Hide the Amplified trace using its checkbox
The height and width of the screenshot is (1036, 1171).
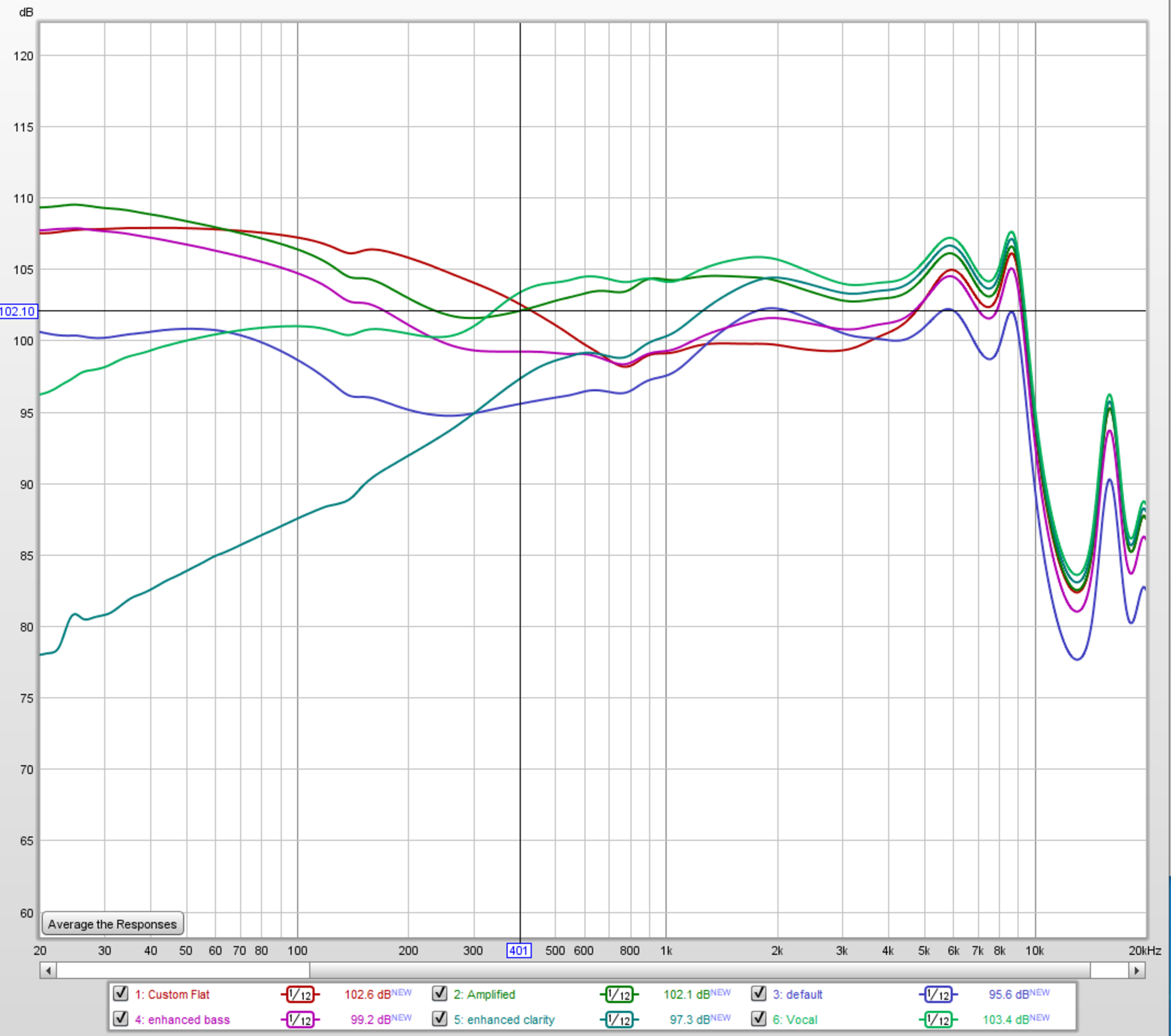(x=439, y=994)
